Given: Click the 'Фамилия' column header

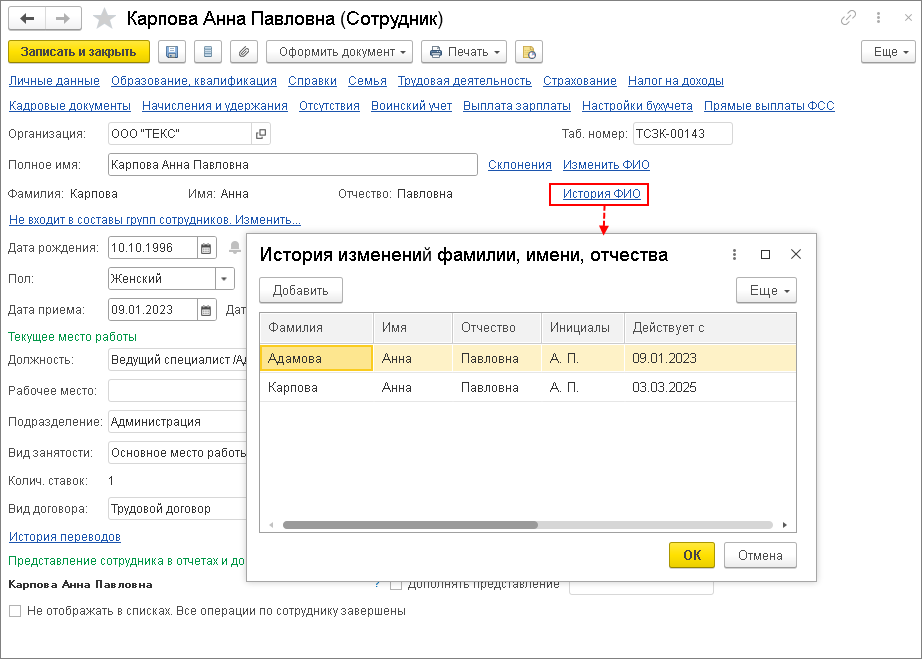Looking at the screenshot, I should [316, 328].
